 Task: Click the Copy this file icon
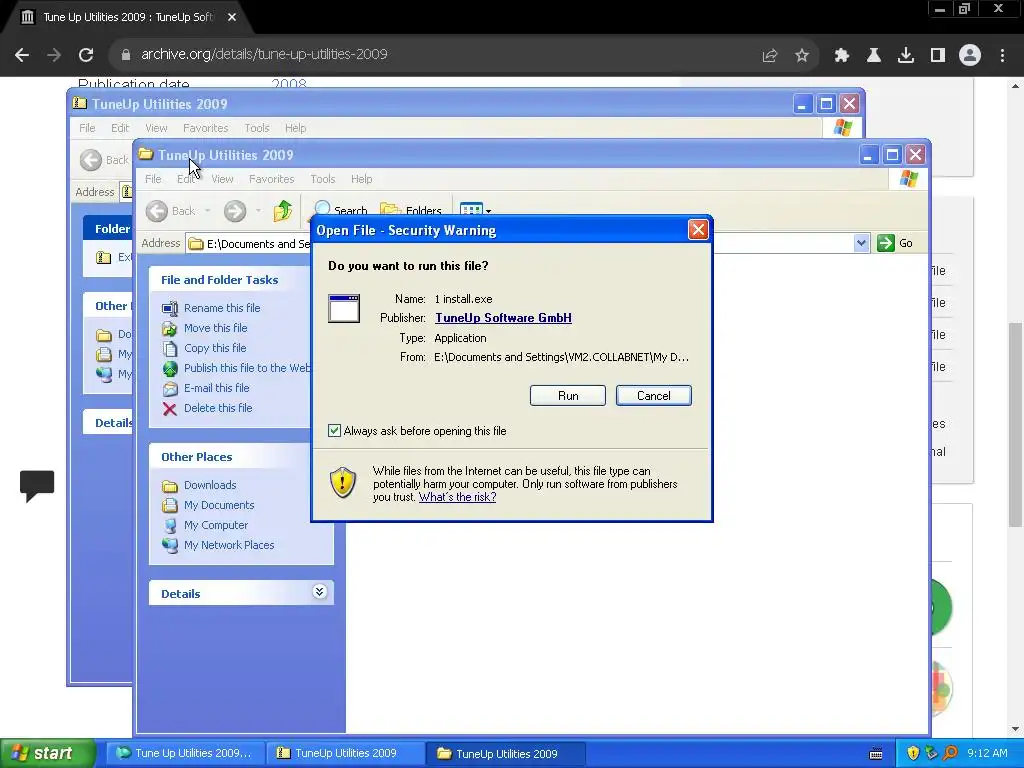[x=170, y=348]
